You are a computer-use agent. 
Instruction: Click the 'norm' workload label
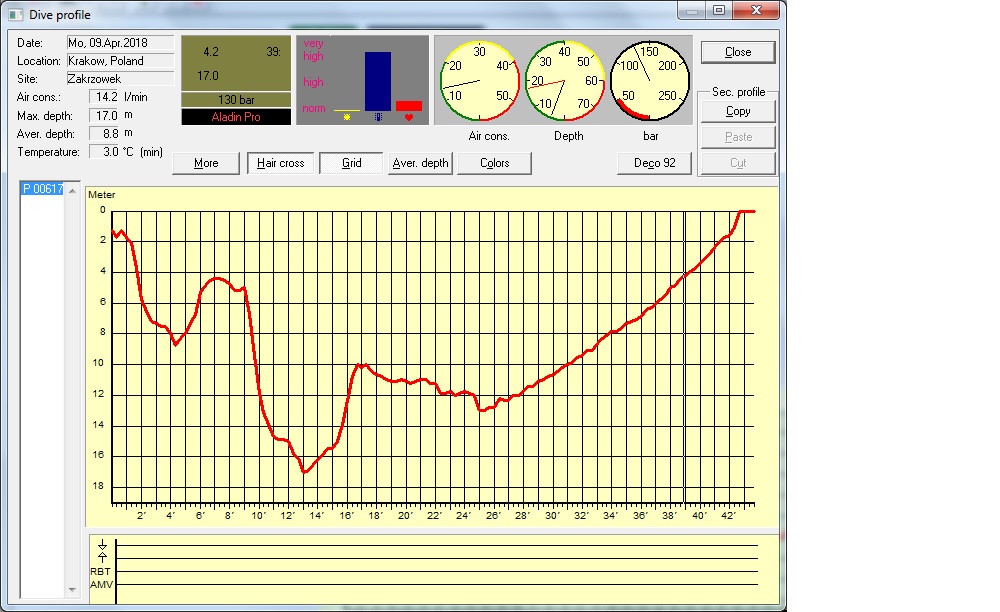point(313,108)
